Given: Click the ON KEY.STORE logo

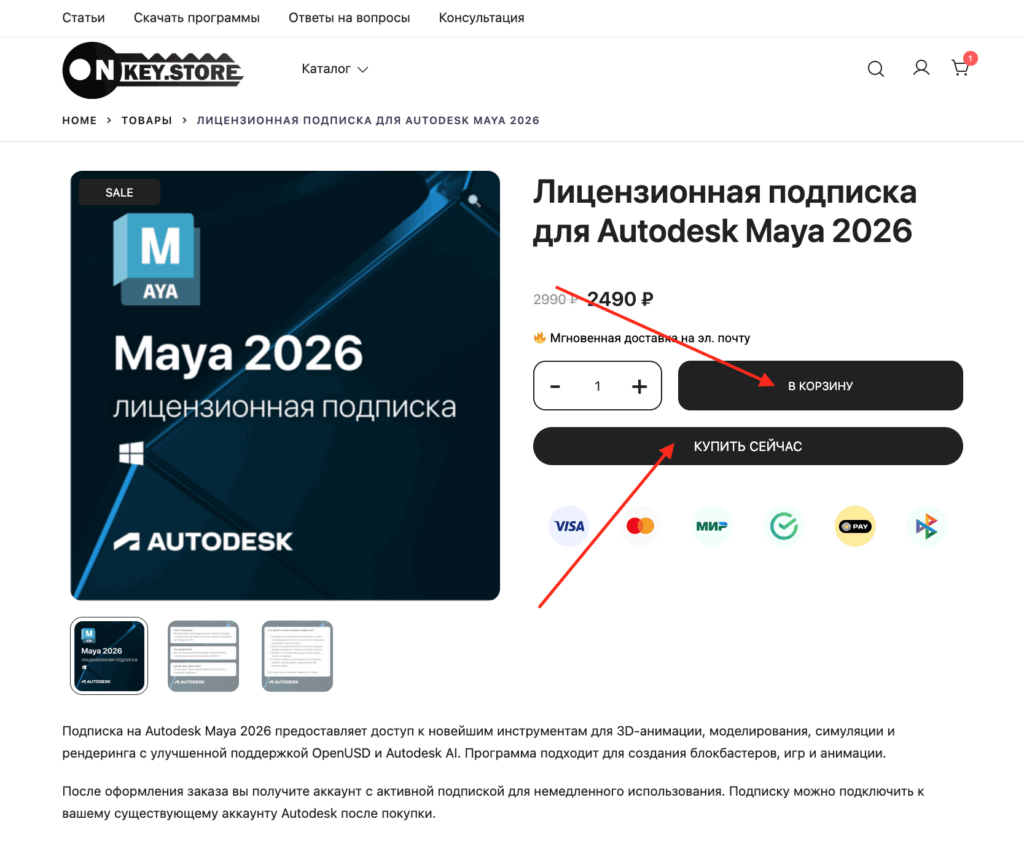Looking at the screenshot, I should pyautogui.click(x=153, y=70).
